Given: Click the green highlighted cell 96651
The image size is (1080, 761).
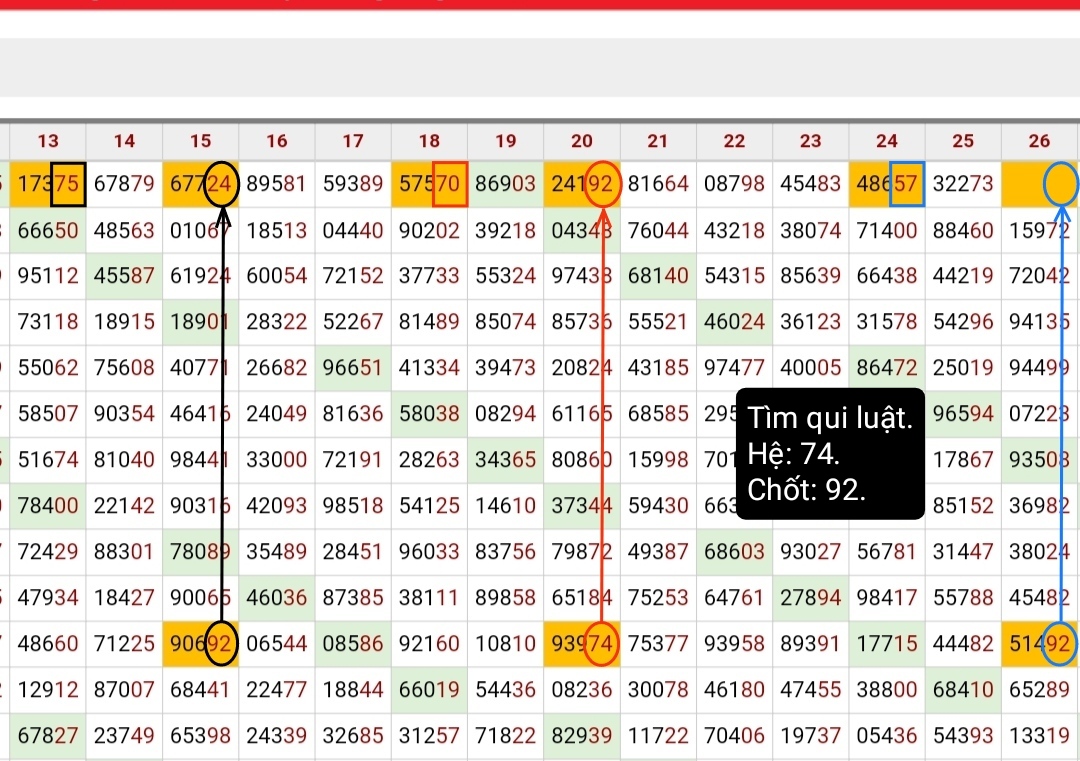Looking at the screenshot, I should pos(353,368).
